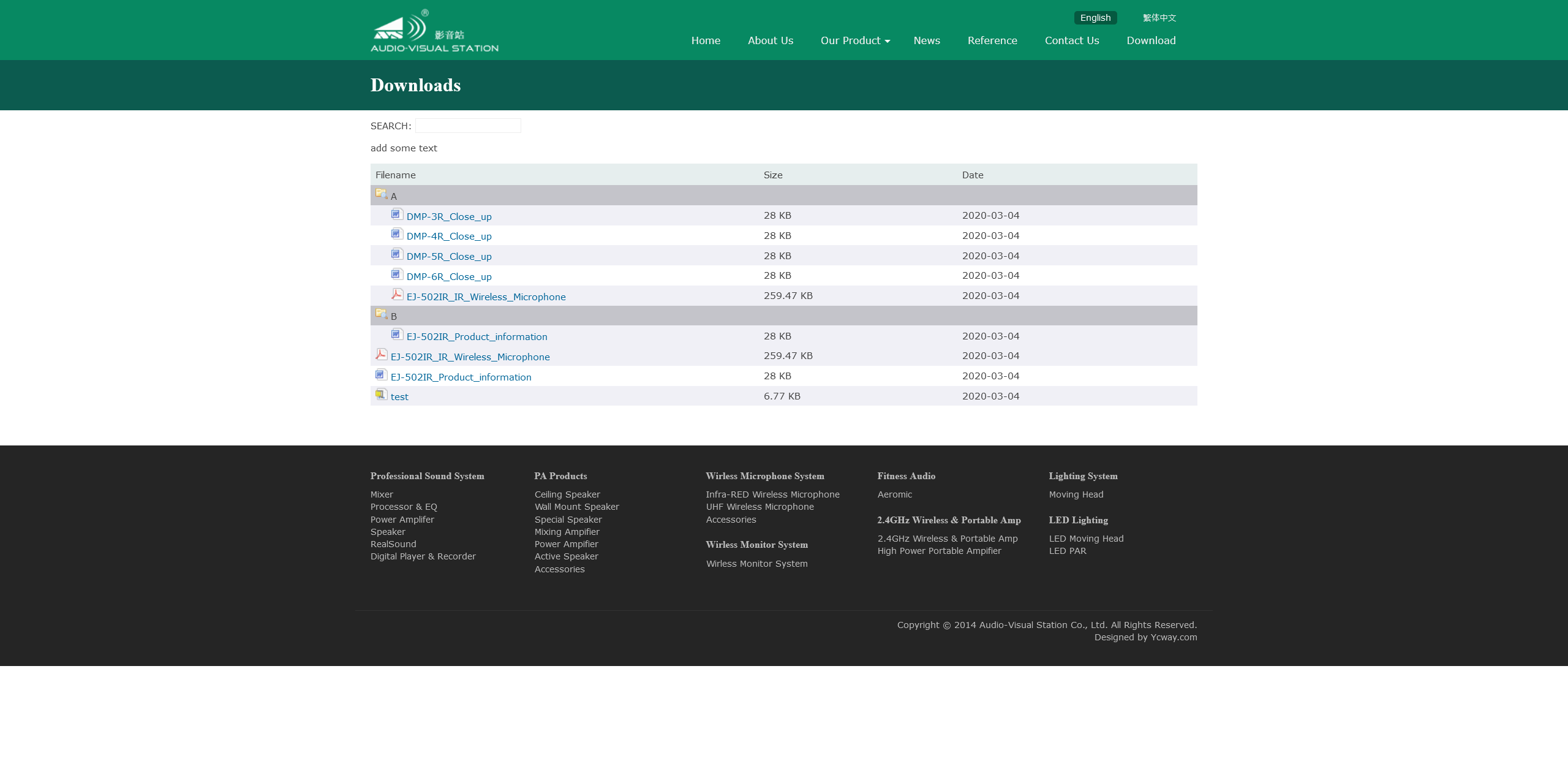Open Active Speaker link
Image resolution: width=1568 pixels, height=780 pixels.
[x=566, y=556]
